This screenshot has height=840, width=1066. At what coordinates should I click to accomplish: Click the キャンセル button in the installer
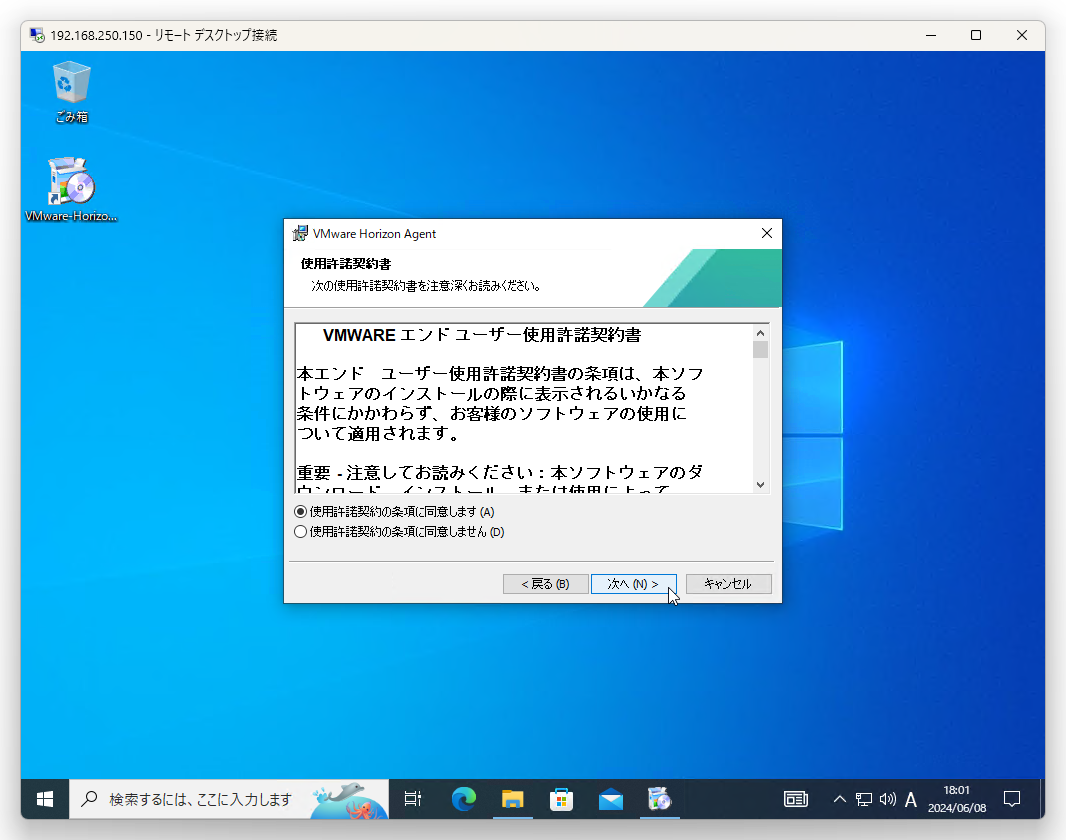(x=728, y=584)
